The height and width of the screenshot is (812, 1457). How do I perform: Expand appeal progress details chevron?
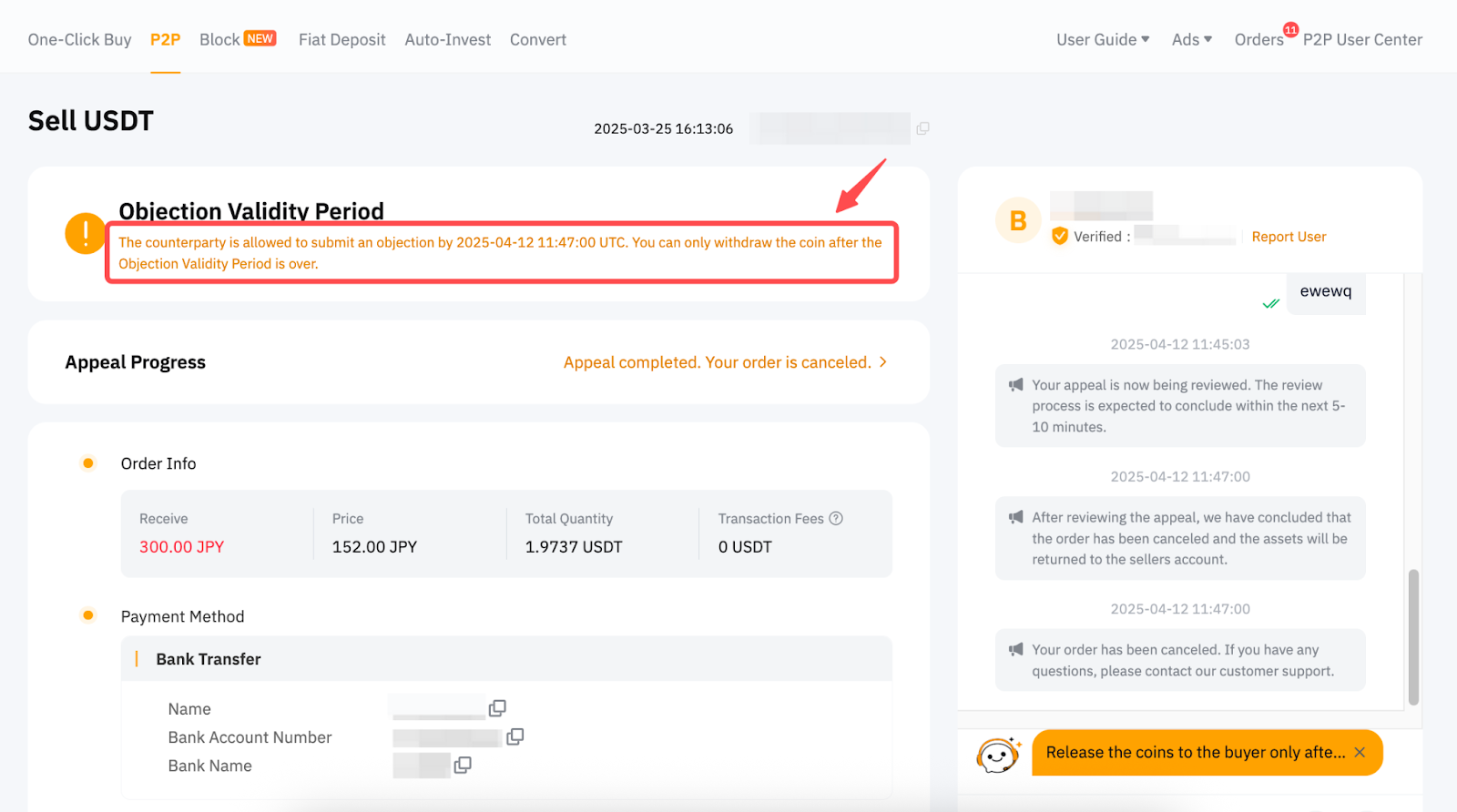pos(882,362)
